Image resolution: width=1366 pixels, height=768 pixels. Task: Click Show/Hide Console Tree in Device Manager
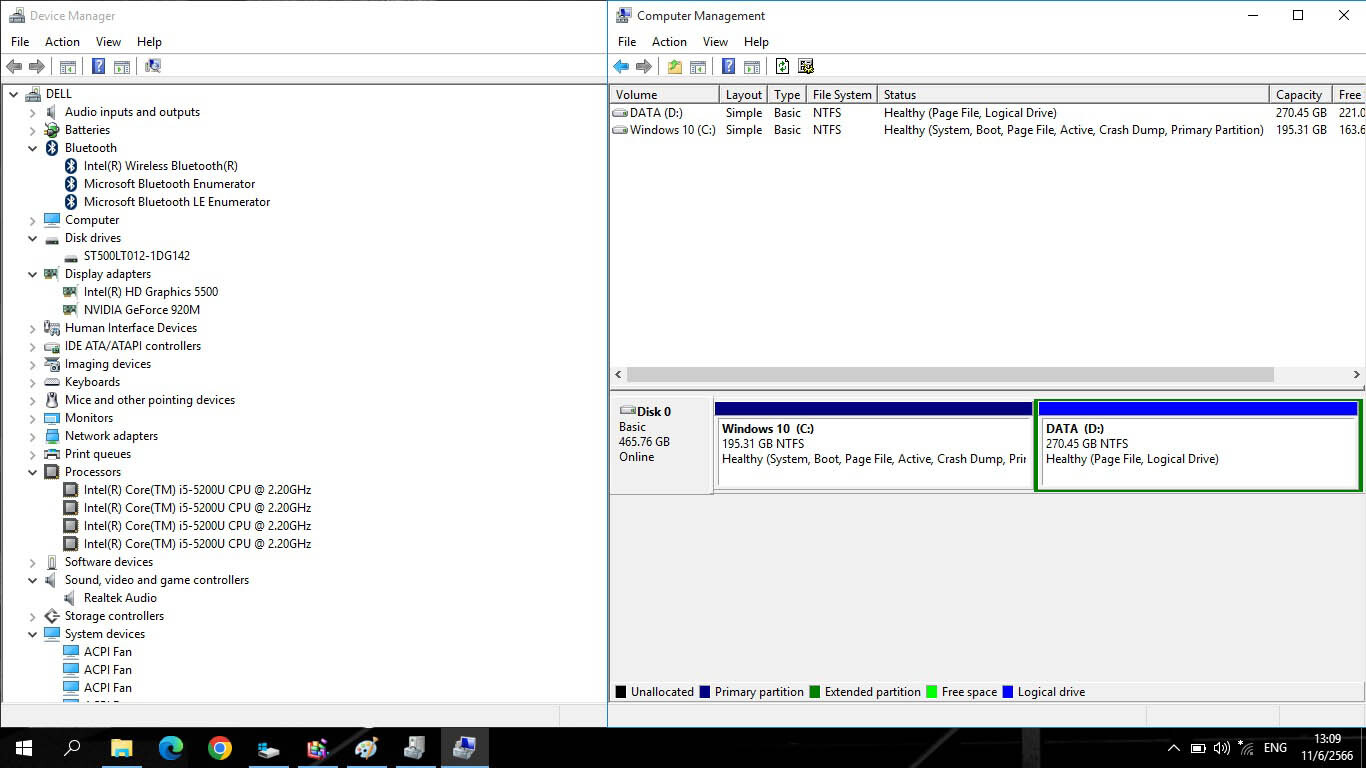[68, 67]
